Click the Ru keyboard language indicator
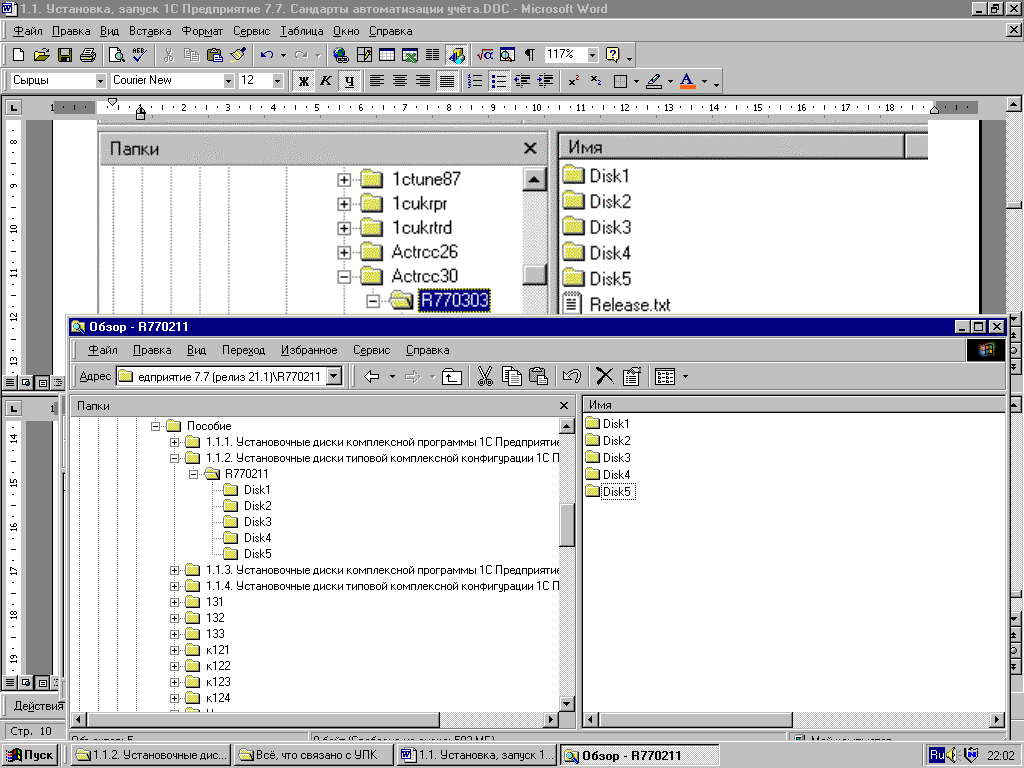Screen dimensions: 1024x768 pyautogui.click(x=936, y=755)
